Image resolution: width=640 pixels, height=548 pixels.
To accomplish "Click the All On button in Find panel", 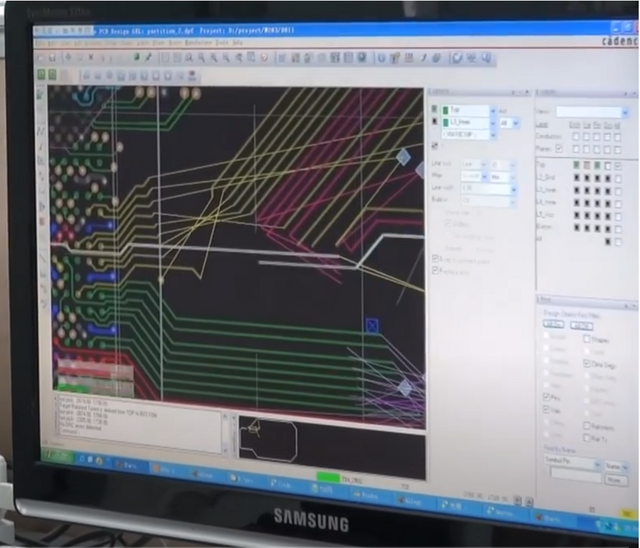I will click(554, 324).
